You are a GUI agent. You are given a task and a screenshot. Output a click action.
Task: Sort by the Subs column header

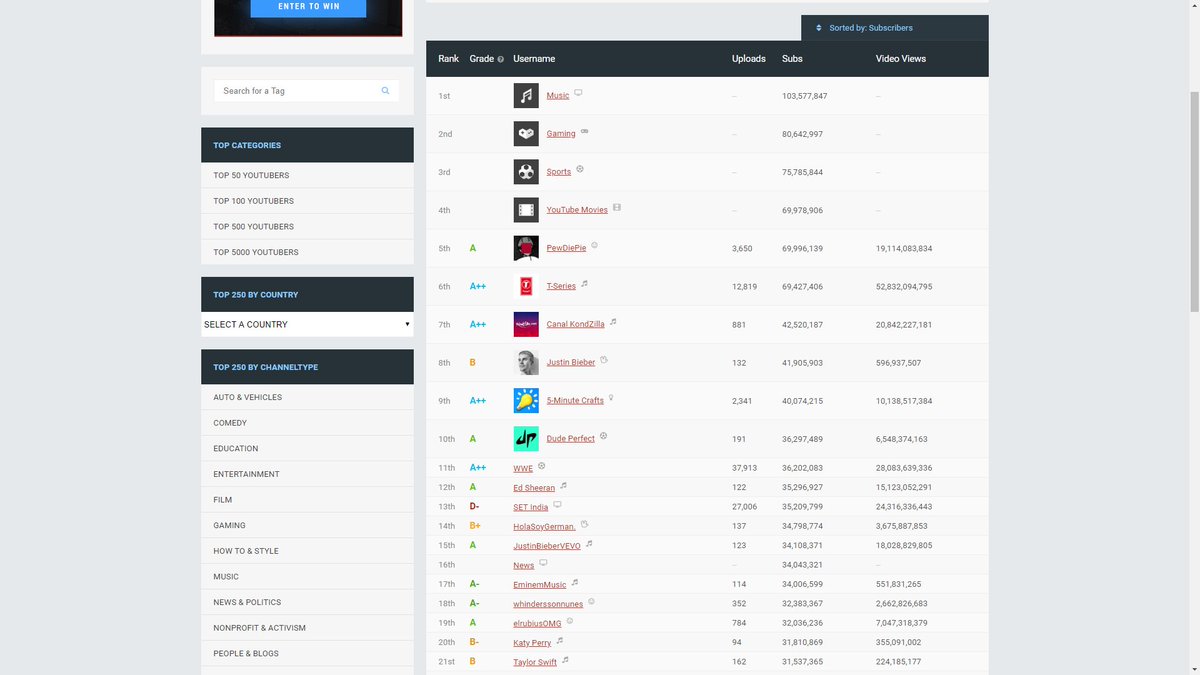coord(792,59)
